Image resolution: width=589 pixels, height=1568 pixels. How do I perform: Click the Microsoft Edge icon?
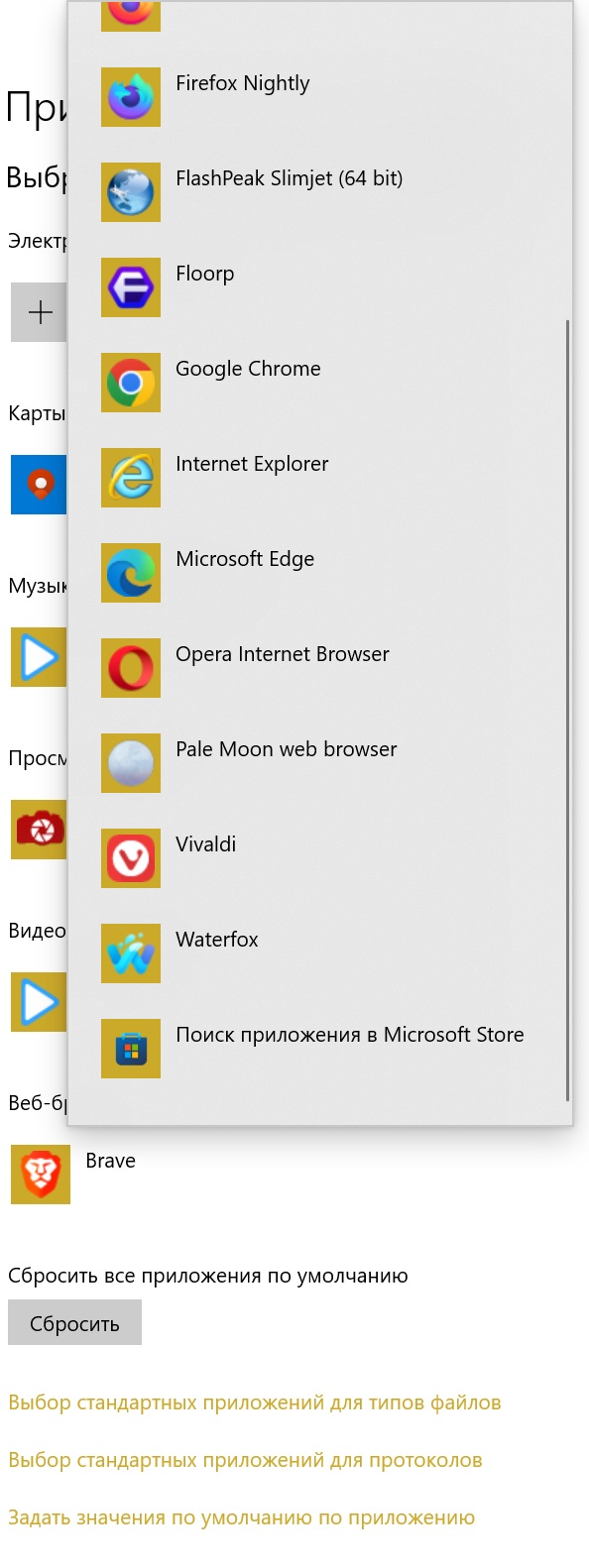131,573
